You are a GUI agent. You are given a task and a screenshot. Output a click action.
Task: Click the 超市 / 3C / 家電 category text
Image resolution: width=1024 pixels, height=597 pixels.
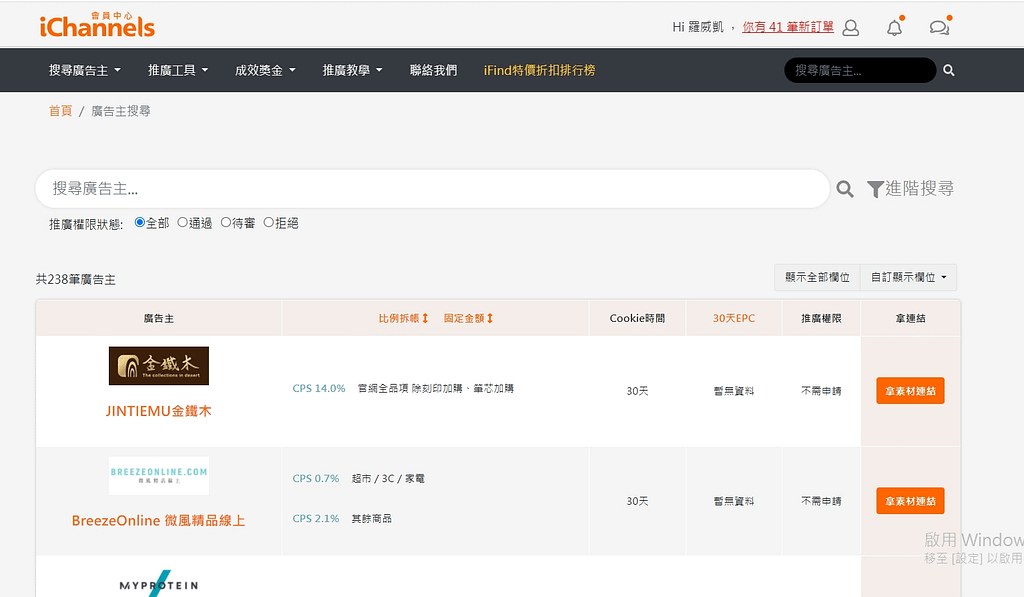pyautogui.click(x=388, y=478)
